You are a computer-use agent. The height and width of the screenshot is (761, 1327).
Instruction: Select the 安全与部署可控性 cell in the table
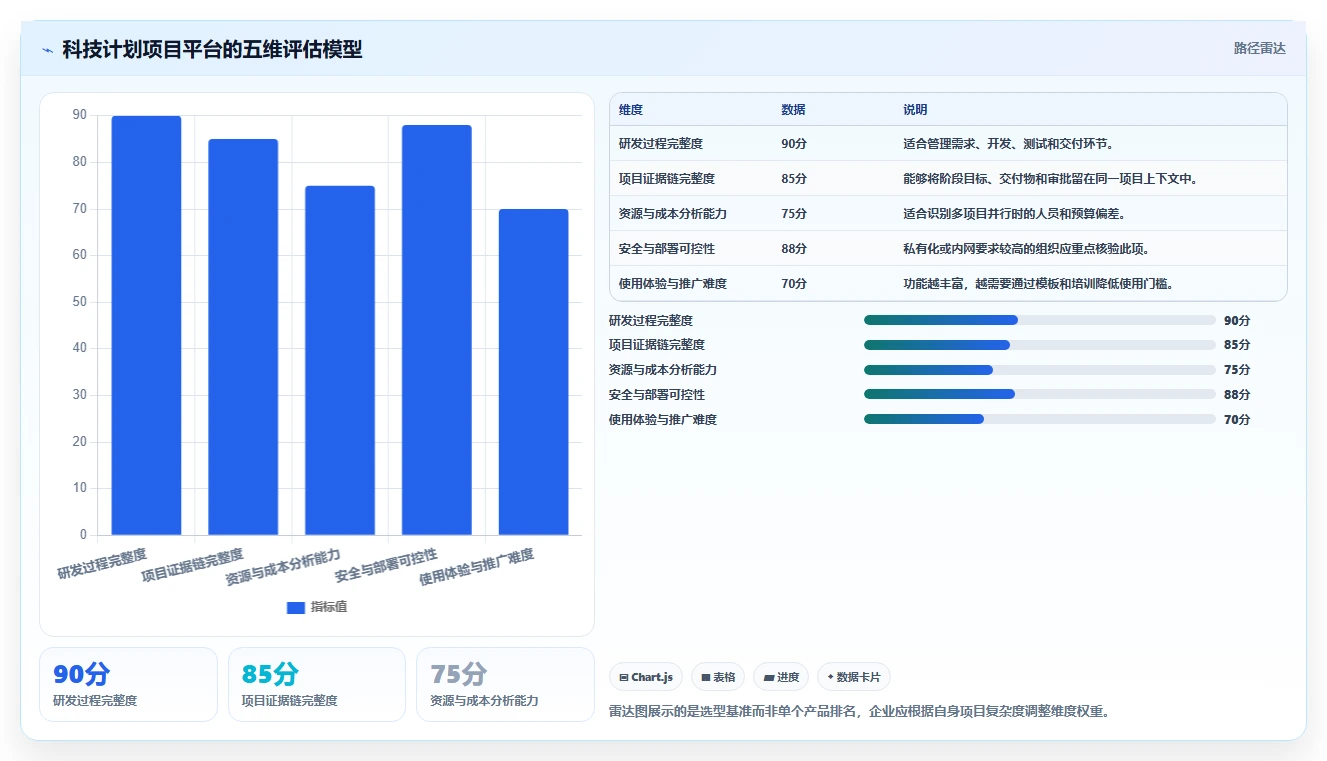667,249
